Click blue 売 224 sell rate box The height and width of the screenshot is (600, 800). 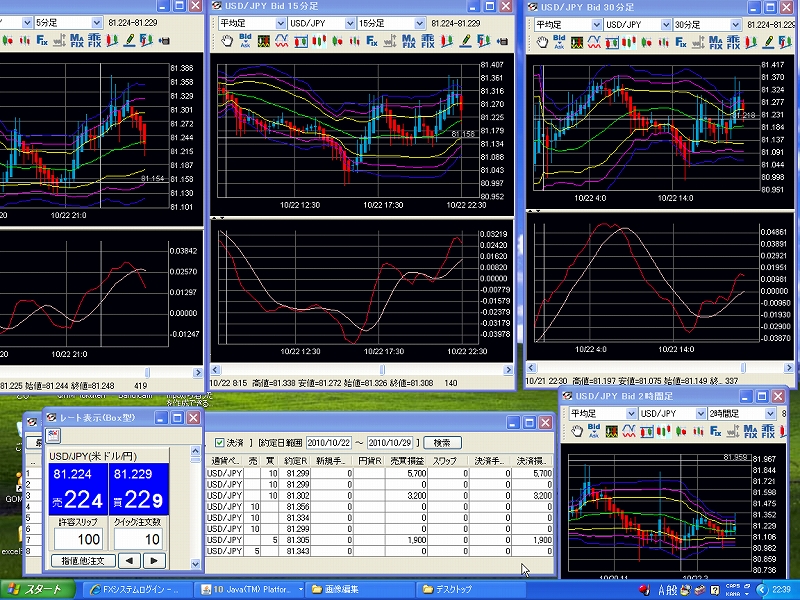78,489
